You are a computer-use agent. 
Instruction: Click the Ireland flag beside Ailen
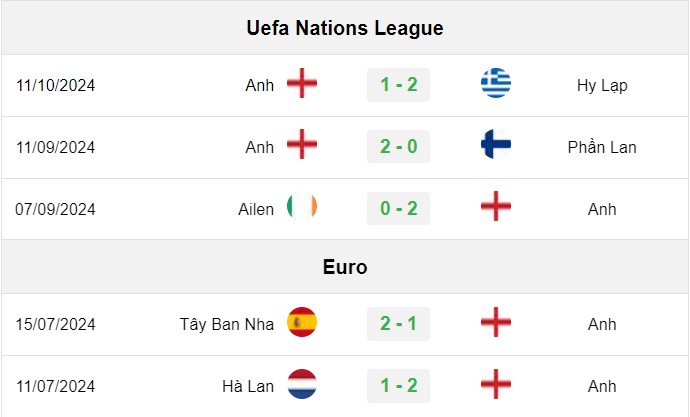(x=302, y=206)
